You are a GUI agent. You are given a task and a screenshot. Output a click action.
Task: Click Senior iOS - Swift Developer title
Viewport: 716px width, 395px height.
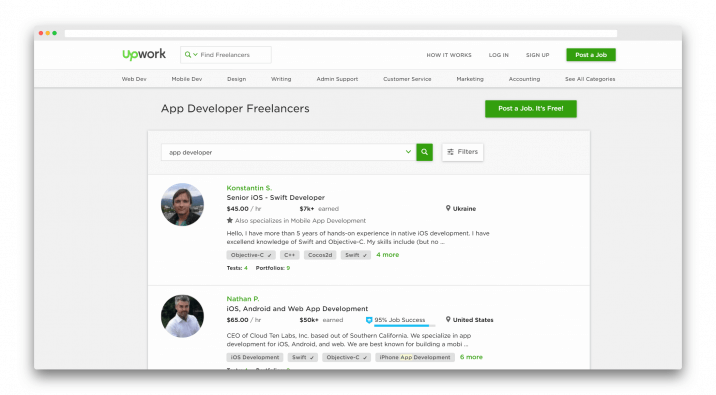[275, 198]
